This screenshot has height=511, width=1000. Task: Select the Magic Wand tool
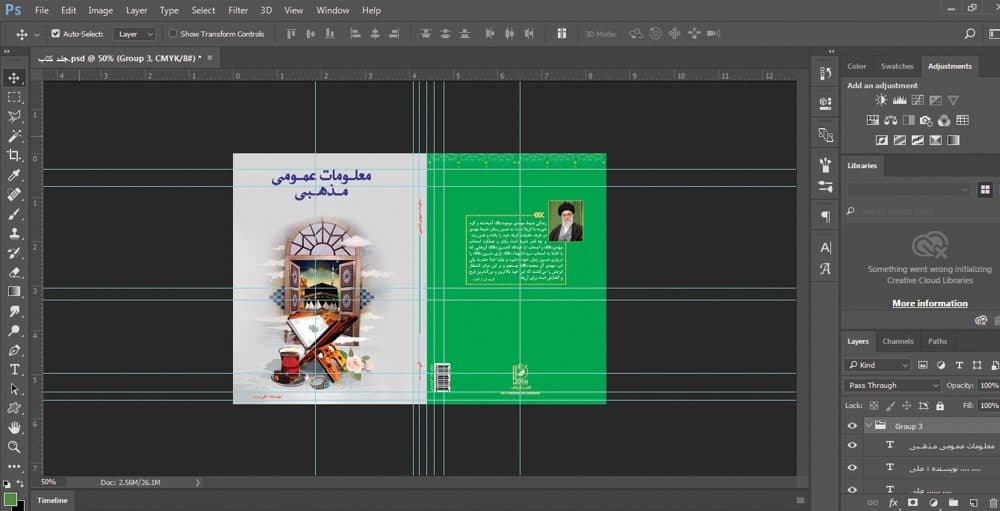click(13, 136)
